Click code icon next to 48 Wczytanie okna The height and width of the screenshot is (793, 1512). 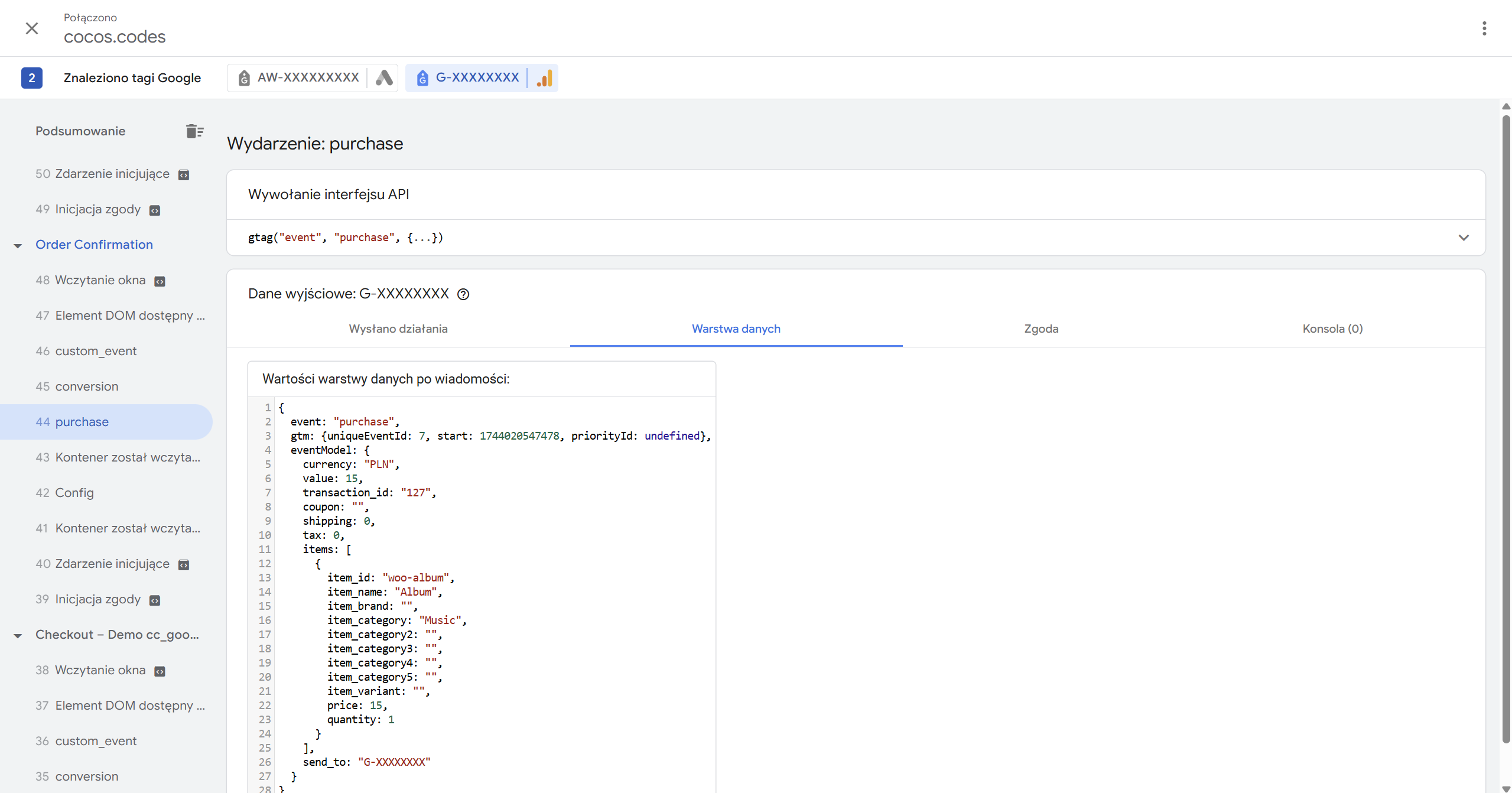click(160, 281)
